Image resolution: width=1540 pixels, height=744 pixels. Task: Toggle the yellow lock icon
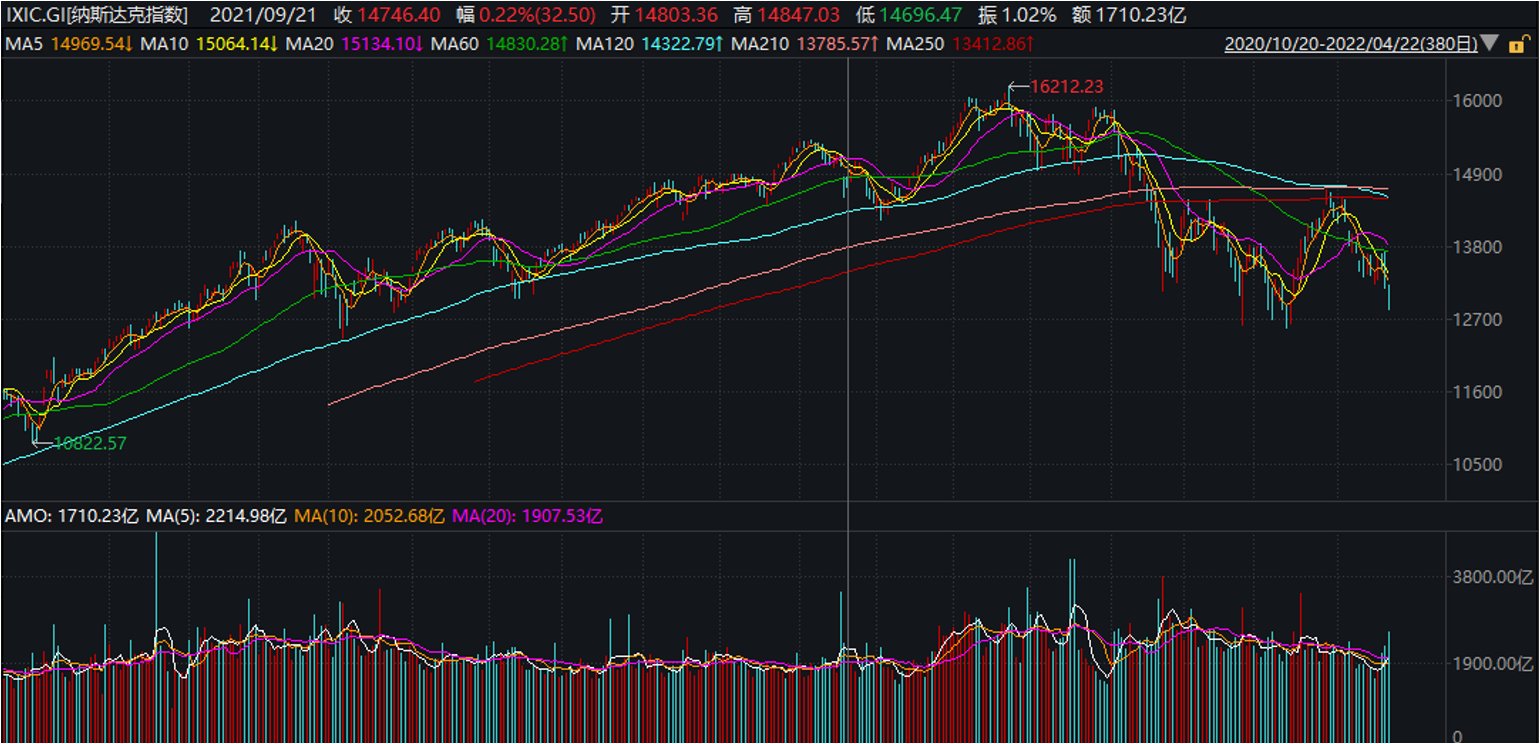[1522, 44]
